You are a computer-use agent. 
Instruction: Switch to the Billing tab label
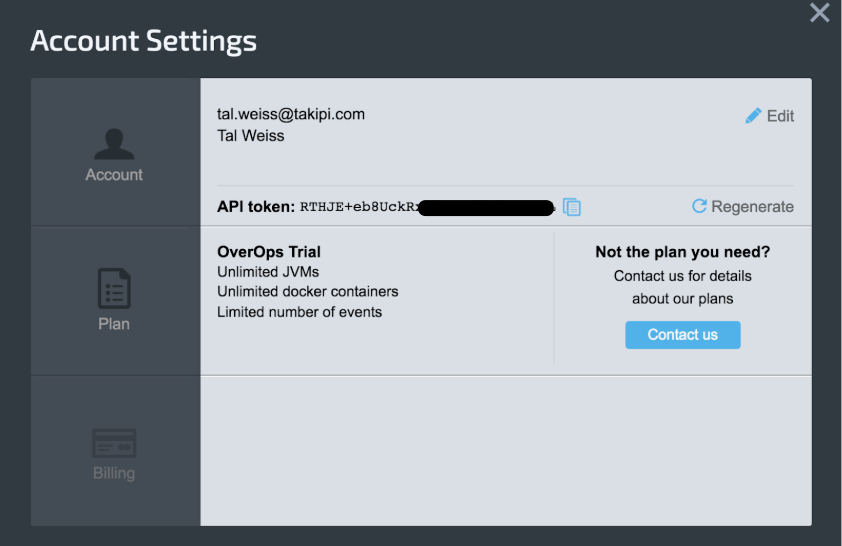114,474
